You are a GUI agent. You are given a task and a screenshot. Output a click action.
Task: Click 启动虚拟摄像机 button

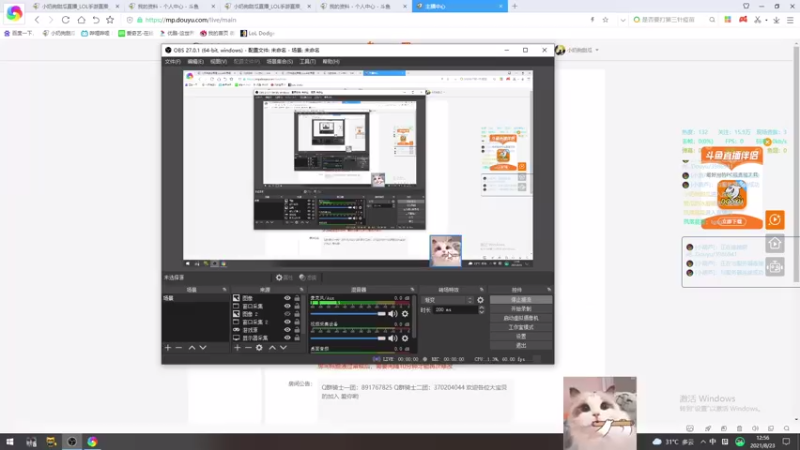[x=521, y=318]
